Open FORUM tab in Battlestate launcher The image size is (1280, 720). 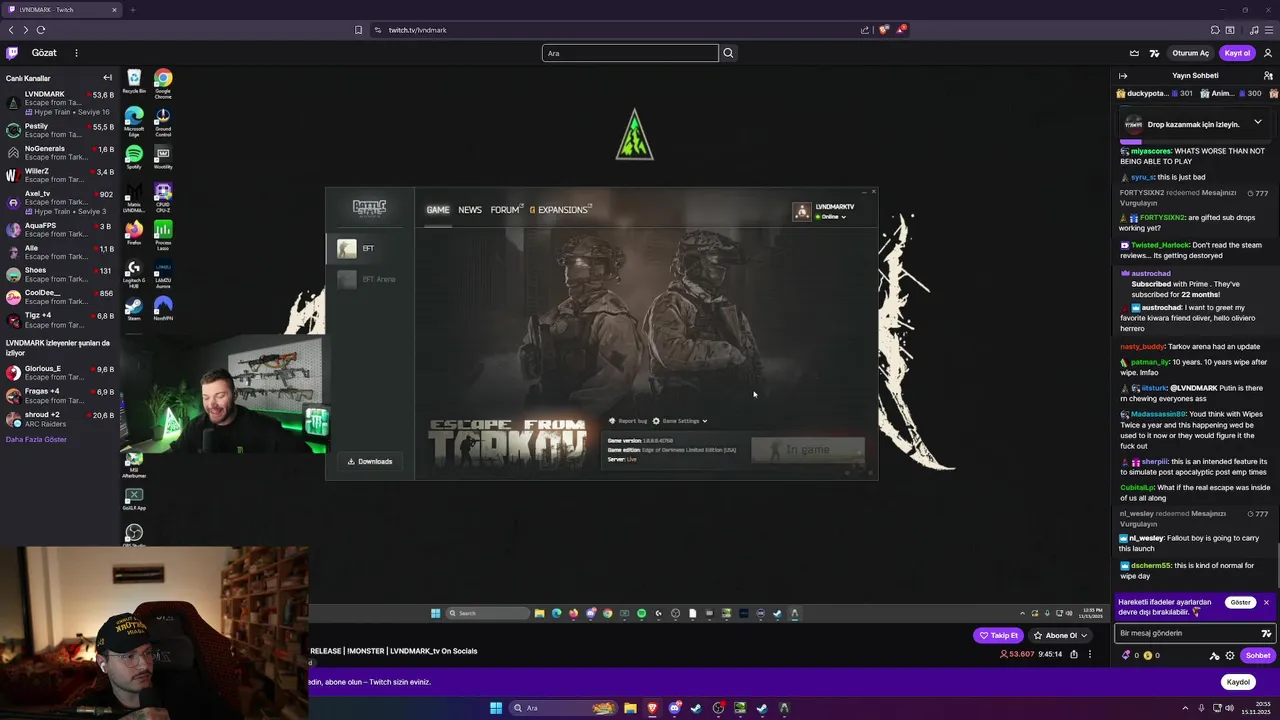[505, 210]
